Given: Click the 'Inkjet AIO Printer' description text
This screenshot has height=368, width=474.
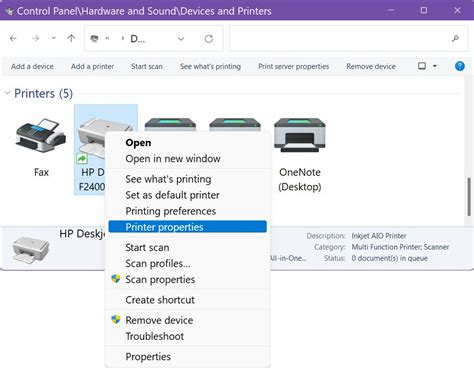Looking at the screenshot, I should click(379, 236).
